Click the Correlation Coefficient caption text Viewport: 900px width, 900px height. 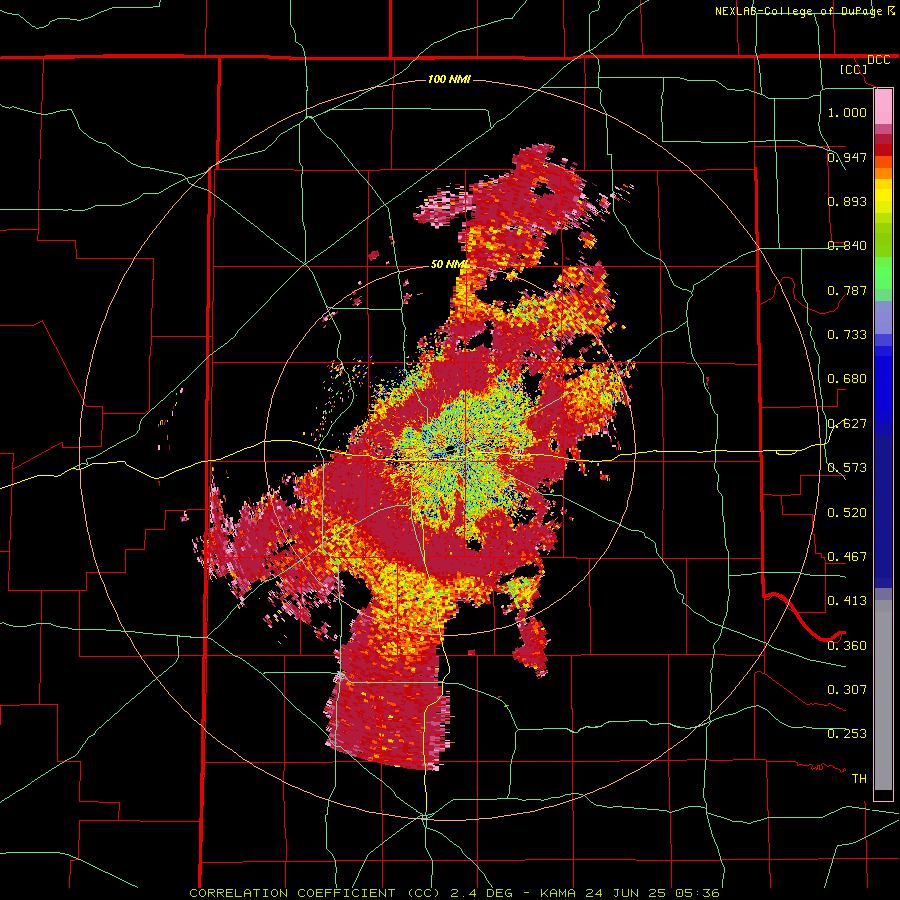click(x=454, y=893)
